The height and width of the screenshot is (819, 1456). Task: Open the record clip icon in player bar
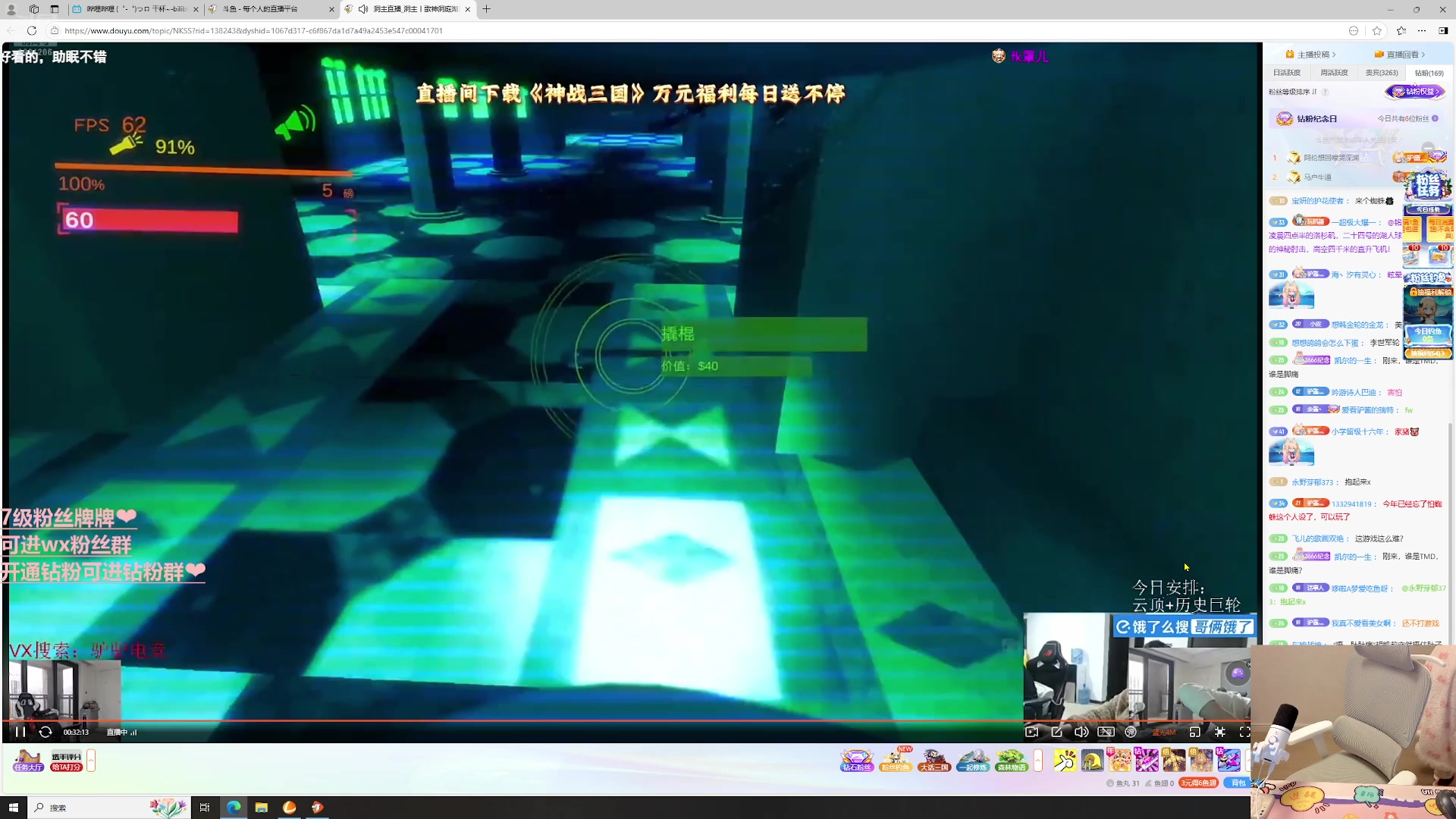(x=1031, y=732)
